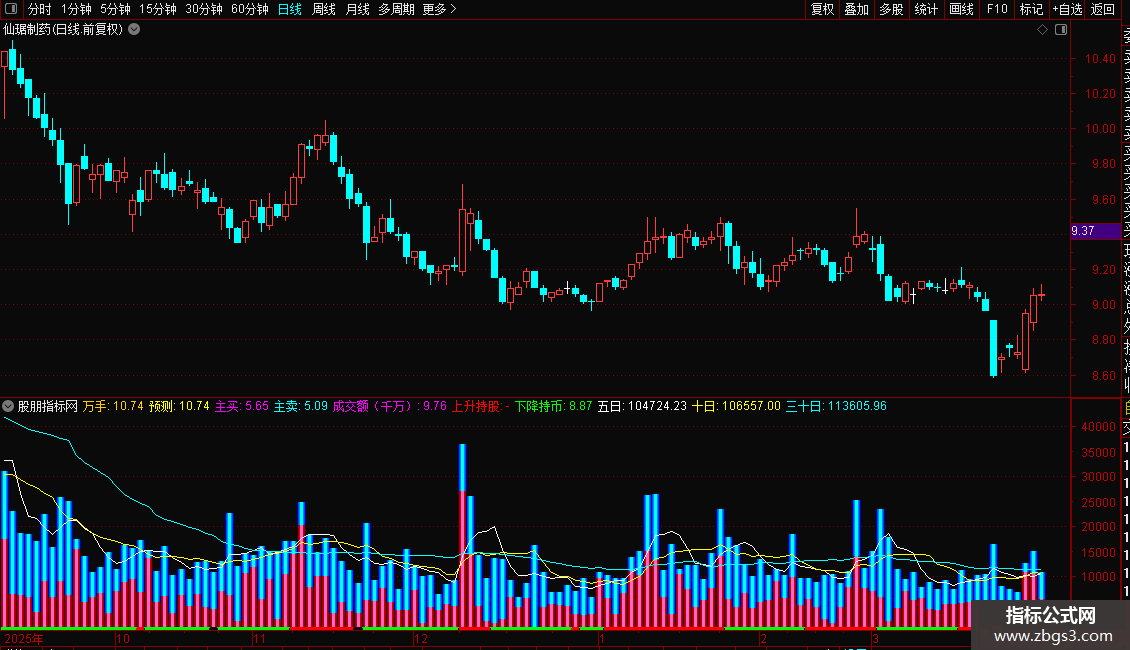
Task: Toggle the left sidebar panel icon
Action: (x=11, y=9)
